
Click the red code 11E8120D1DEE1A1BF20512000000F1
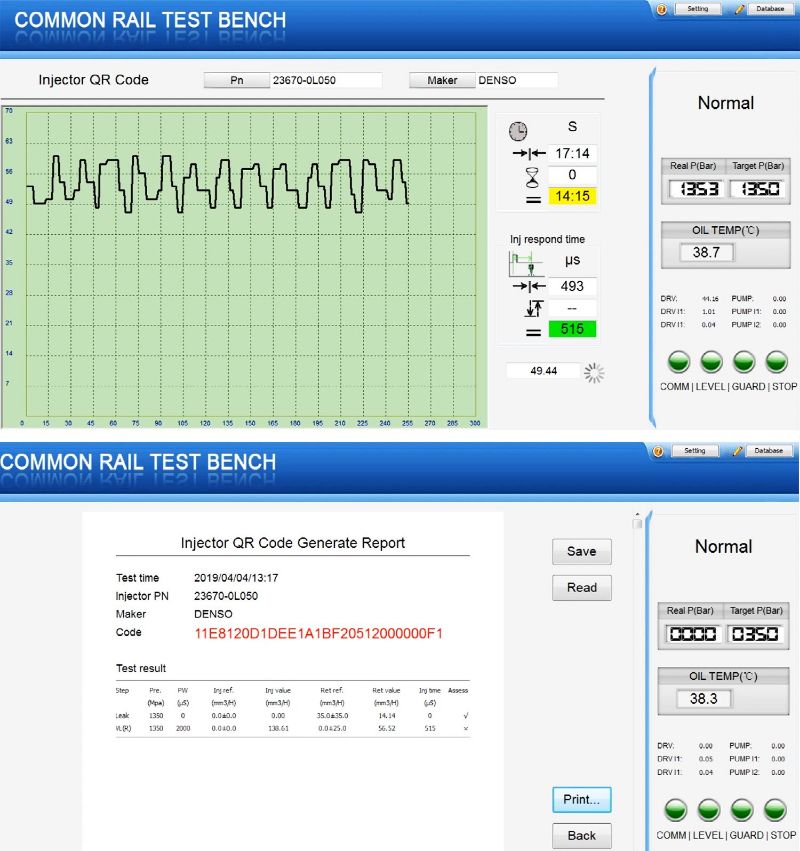tap(319, 633)
